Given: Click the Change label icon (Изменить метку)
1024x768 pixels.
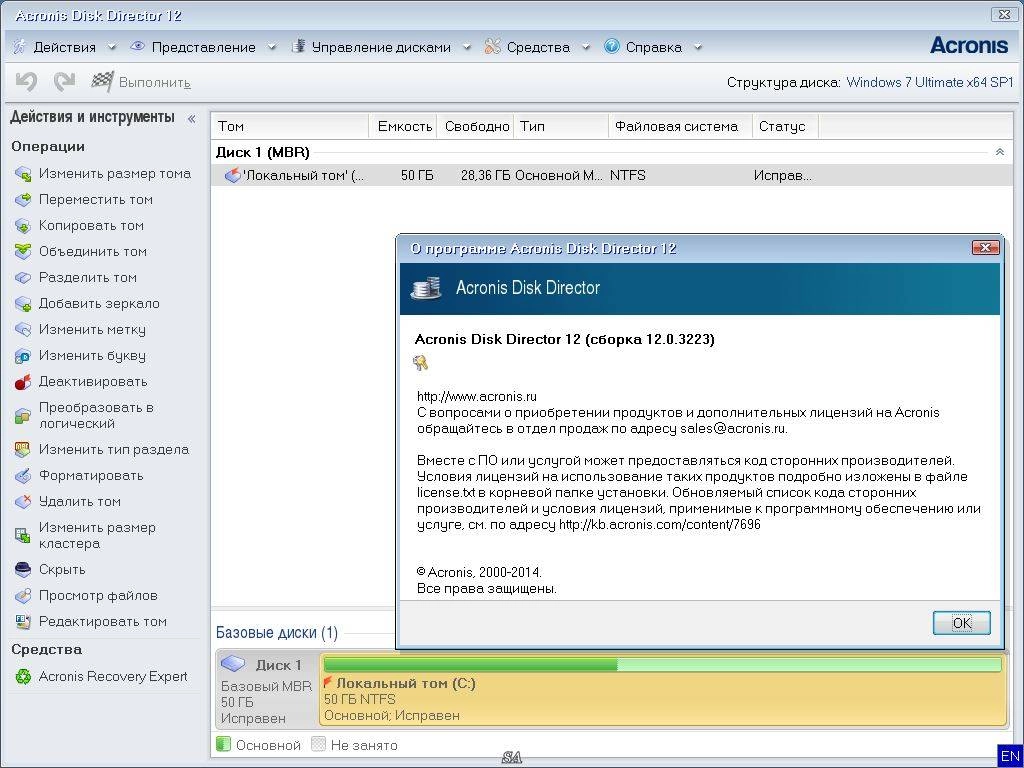Looking at the screenshot, I should pos(23,330).
